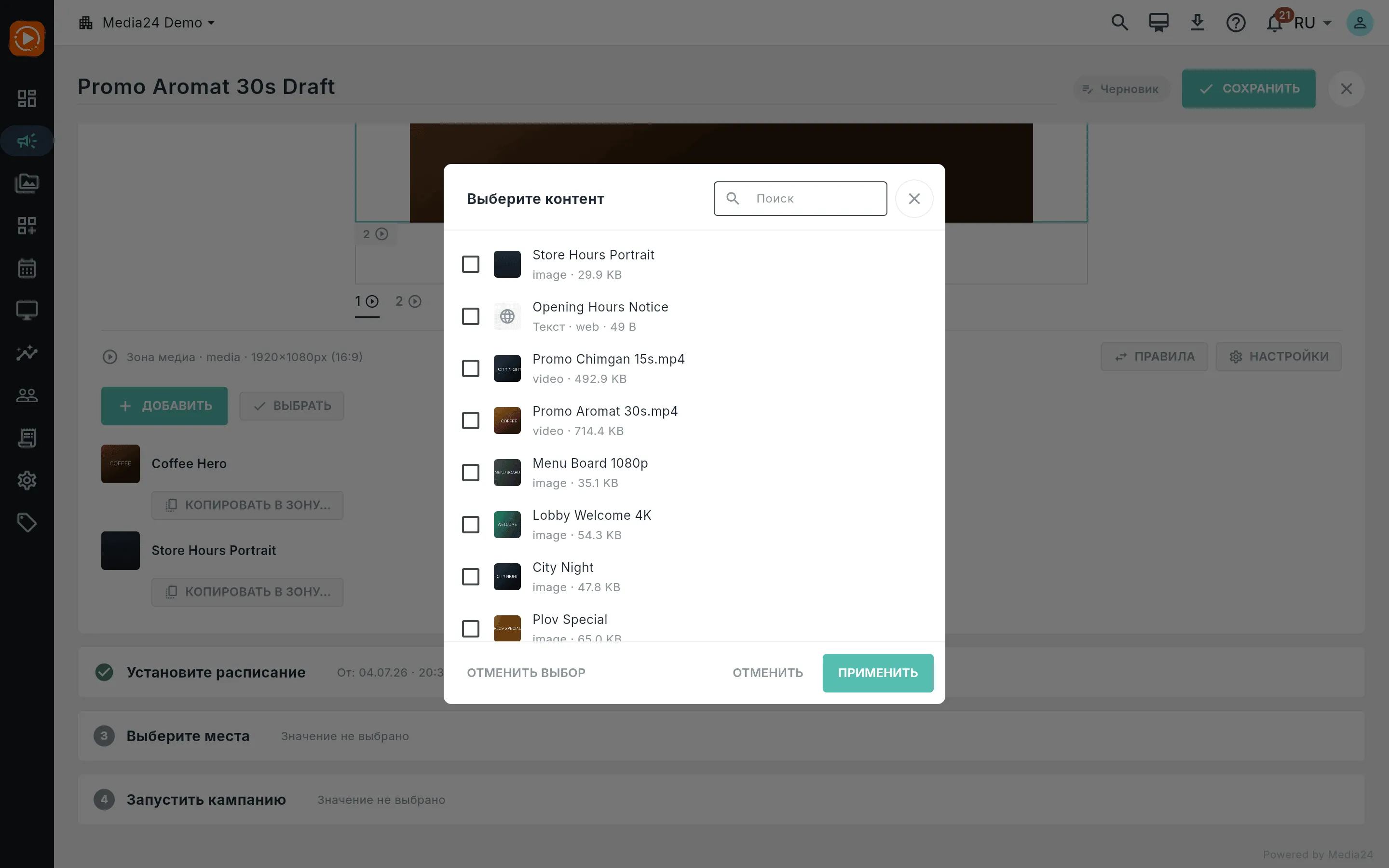This screenshot has width=1389, height=868.
Task: Select playlist tab 1
Action: click(367, 301)
